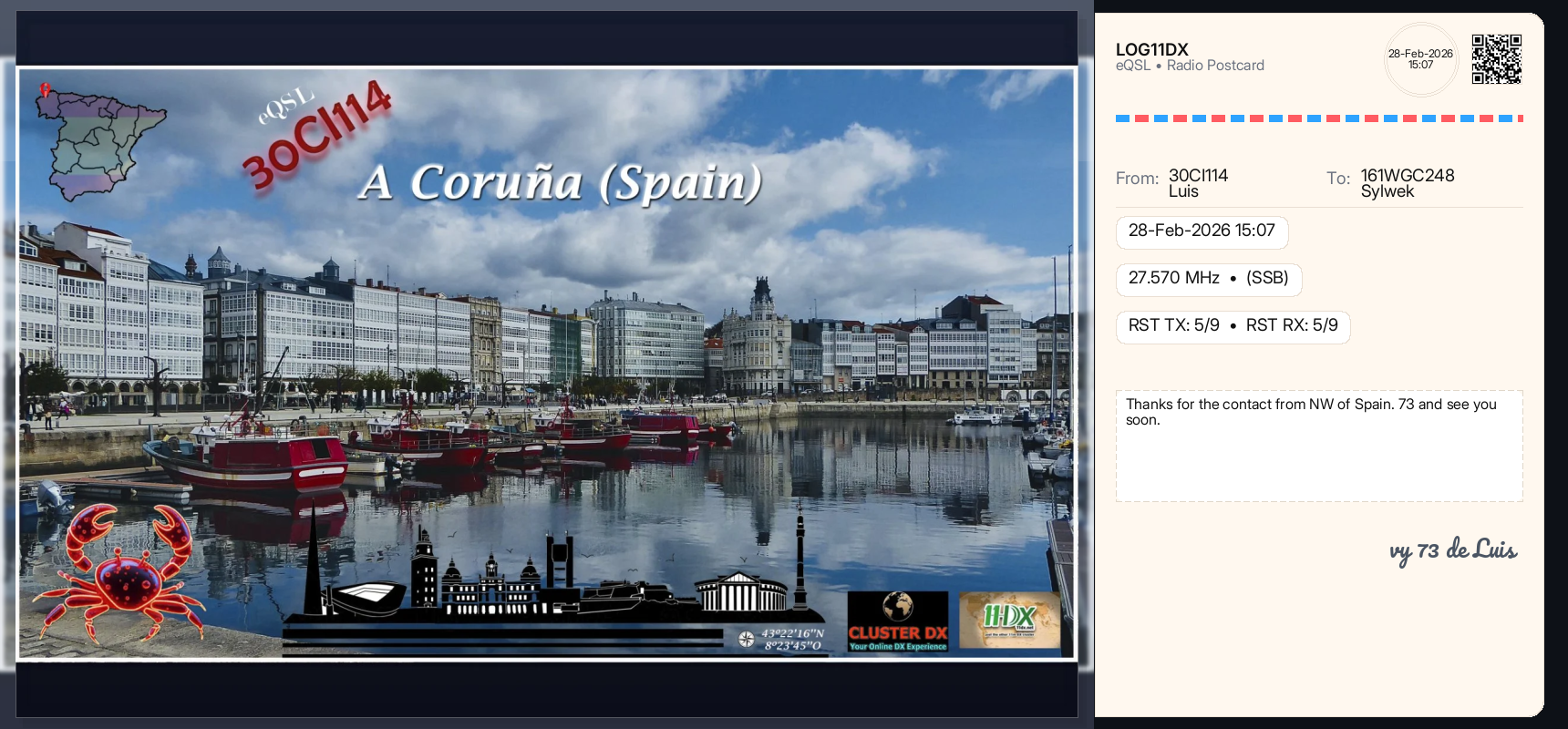Open the 11DX logo badge
Viewport: 1568px width, 729px height.
pos(1009,621)
